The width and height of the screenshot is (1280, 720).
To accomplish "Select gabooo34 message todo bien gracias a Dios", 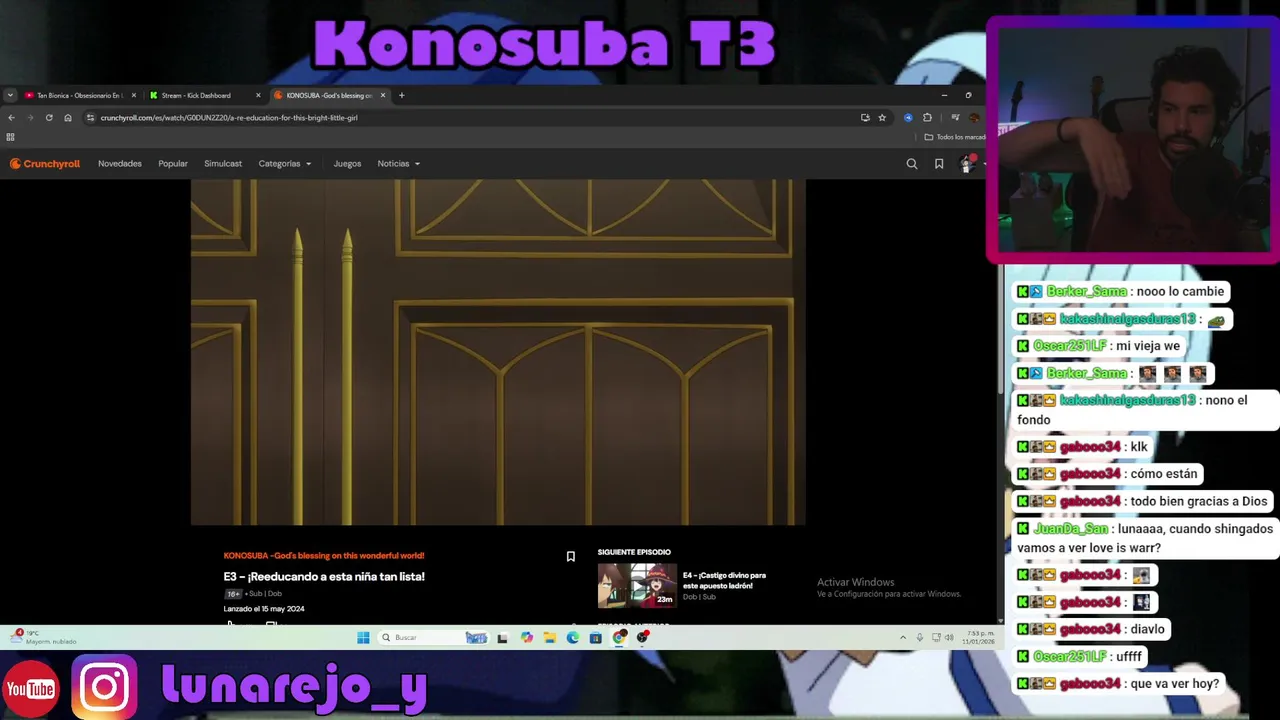I will tap(1144, 501).
